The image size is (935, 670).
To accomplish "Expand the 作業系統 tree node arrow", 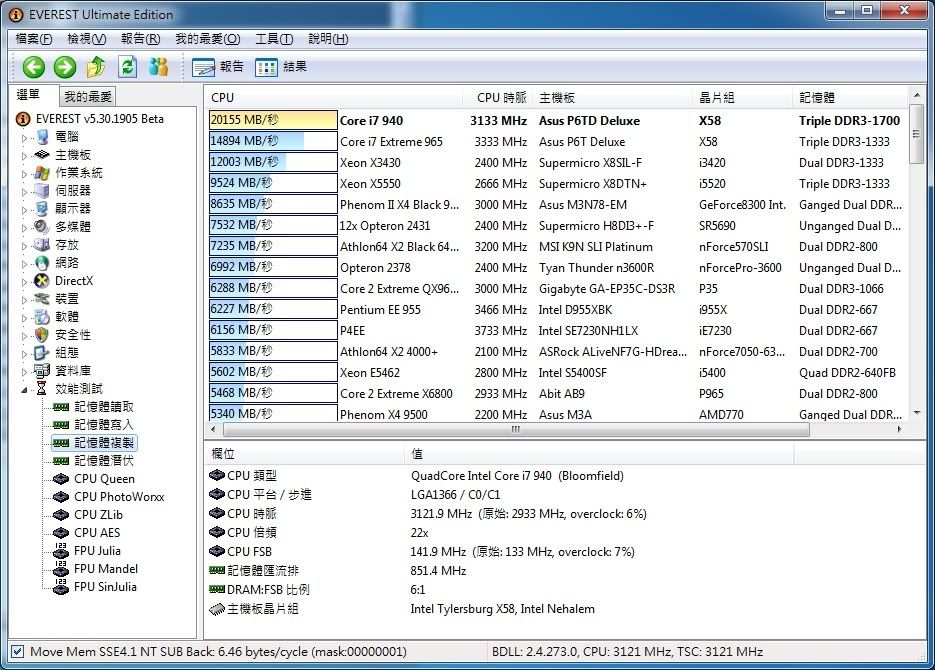I will tap(24, 173).
